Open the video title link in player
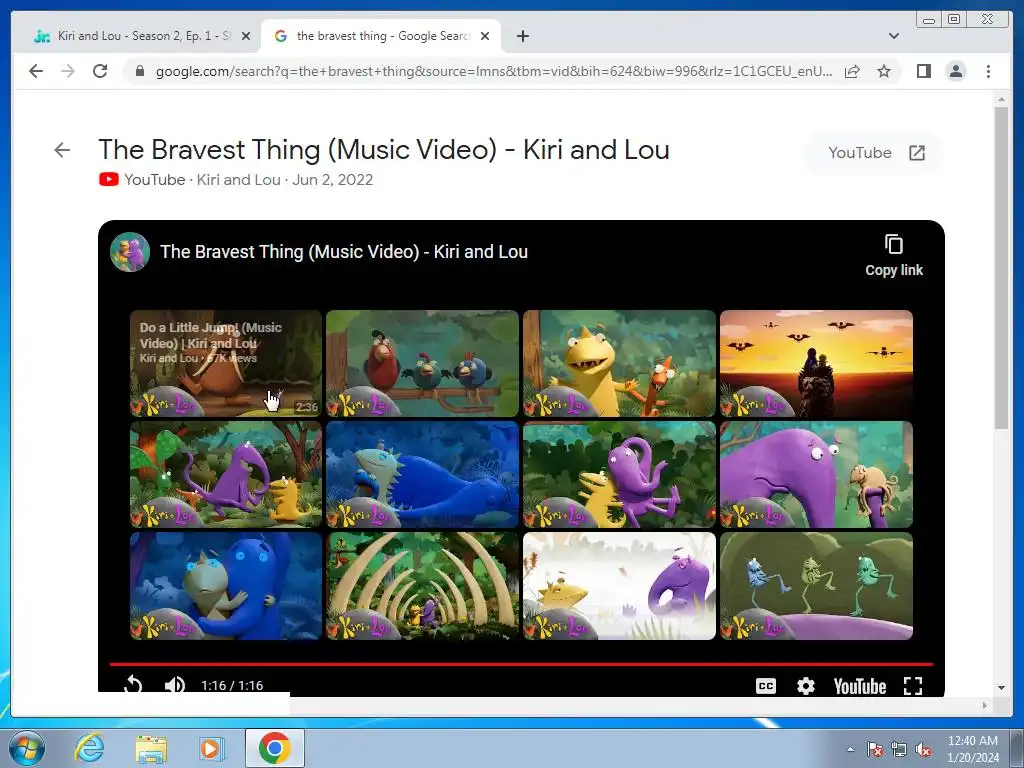The height and width of the screenshot is (768, 1024). point(344,252)
